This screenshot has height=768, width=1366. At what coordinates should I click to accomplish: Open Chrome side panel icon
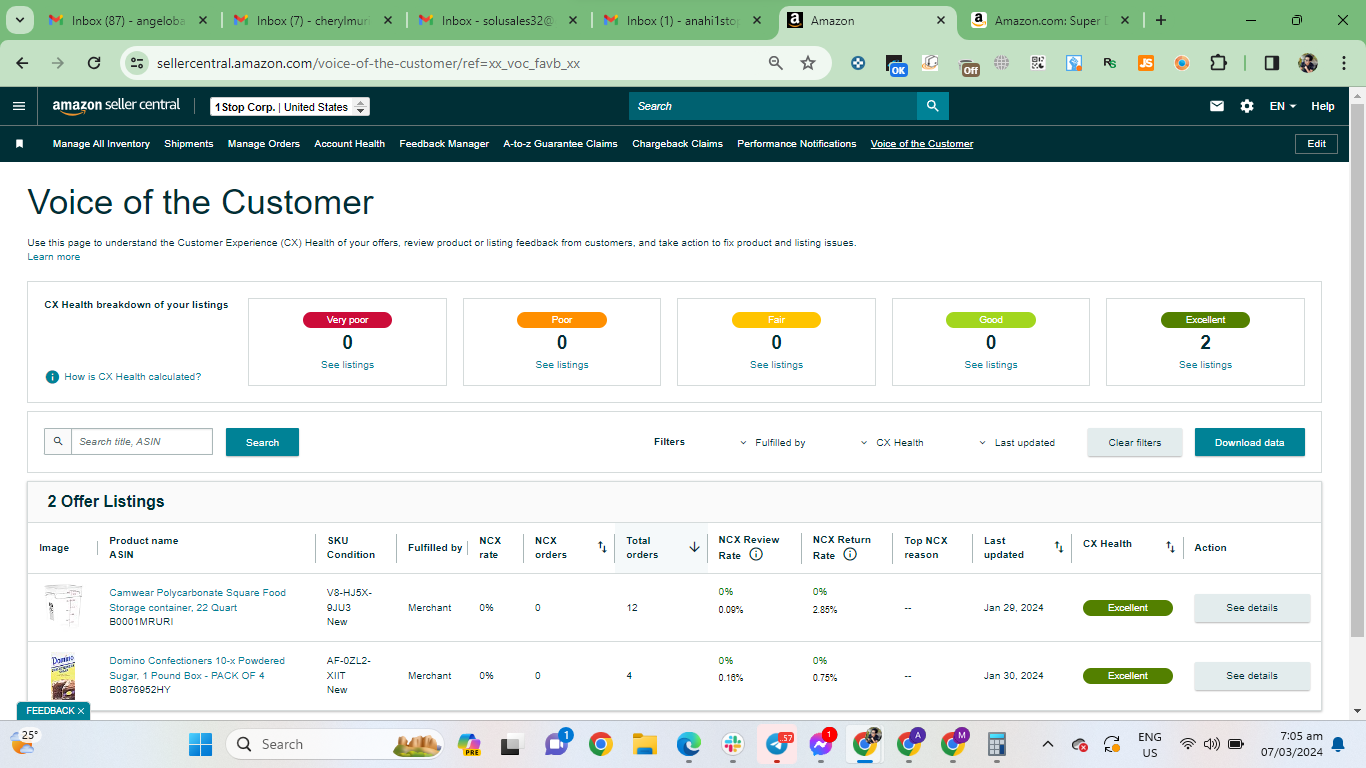click(x=1272, y=63)
